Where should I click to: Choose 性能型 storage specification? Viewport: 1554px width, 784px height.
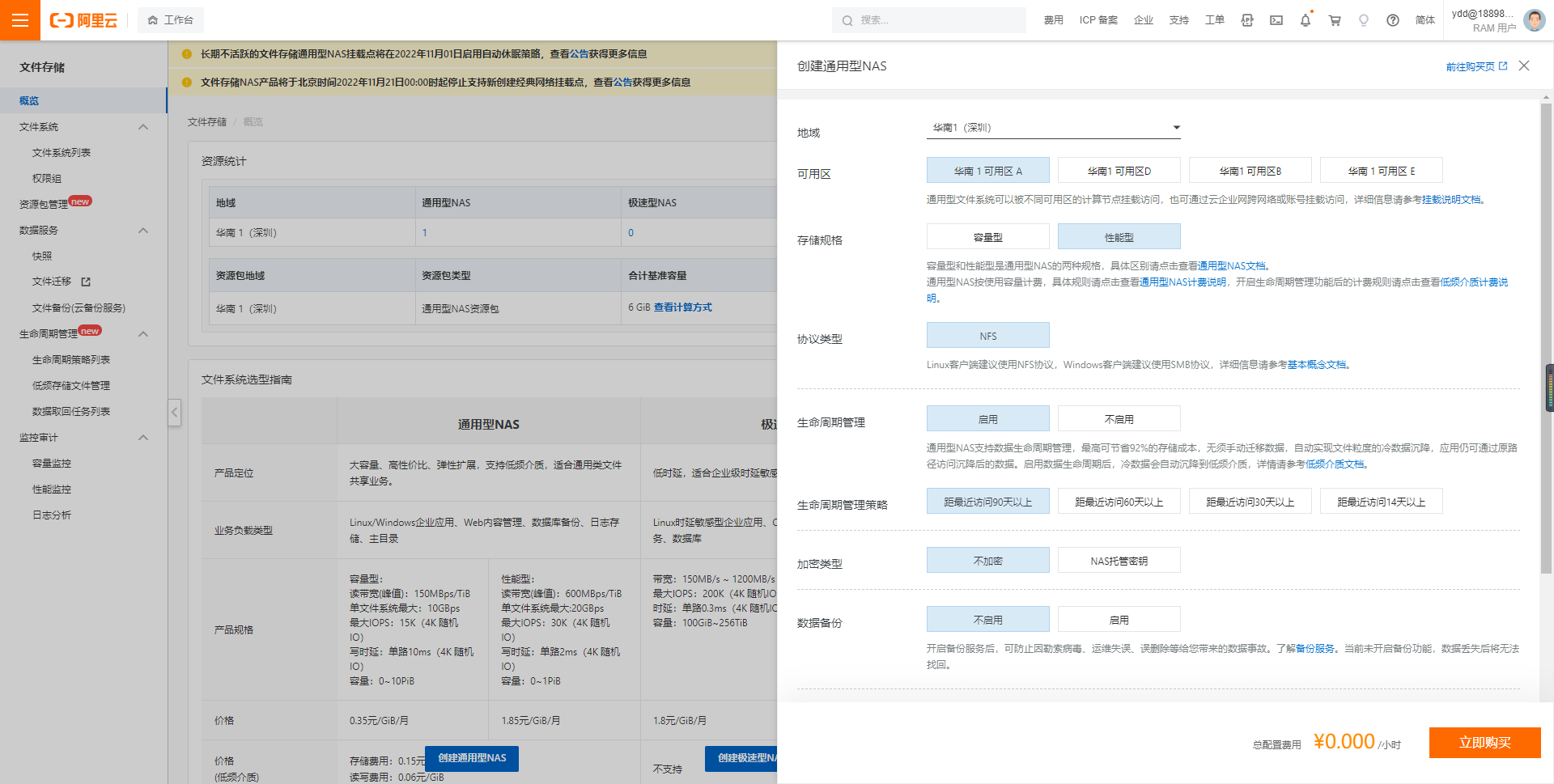pos(1119,237)
